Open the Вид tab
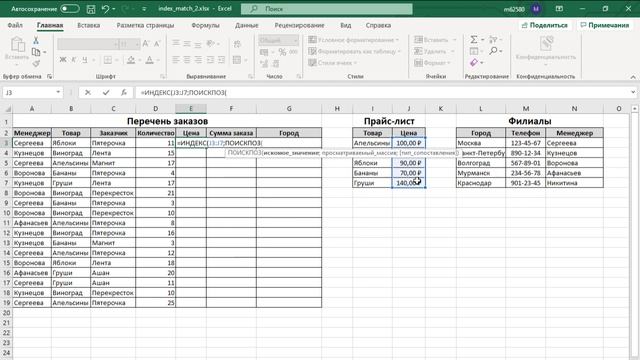 345,25
